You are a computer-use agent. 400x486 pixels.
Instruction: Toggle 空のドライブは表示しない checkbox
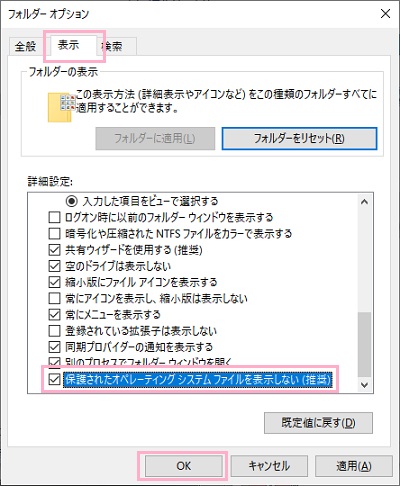click(x=54, y=266)
